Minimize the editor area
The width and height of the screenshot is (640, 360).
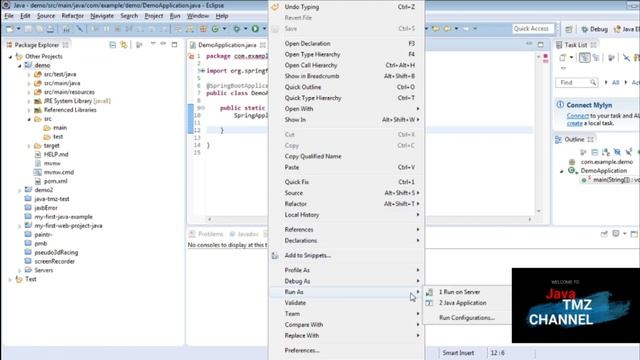point(529,44)
